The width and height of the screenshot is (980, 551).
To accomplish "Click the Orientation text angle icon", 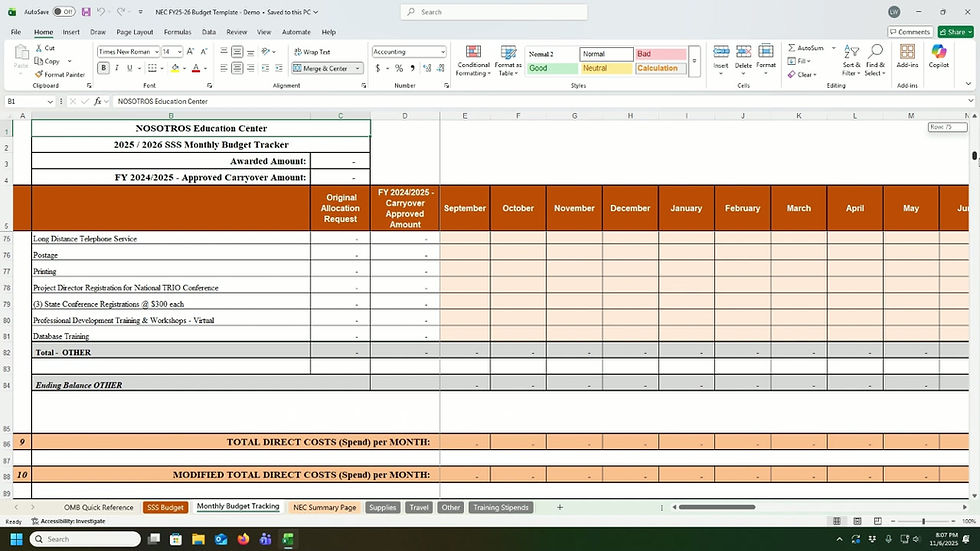I will click(x=266, y=52).
